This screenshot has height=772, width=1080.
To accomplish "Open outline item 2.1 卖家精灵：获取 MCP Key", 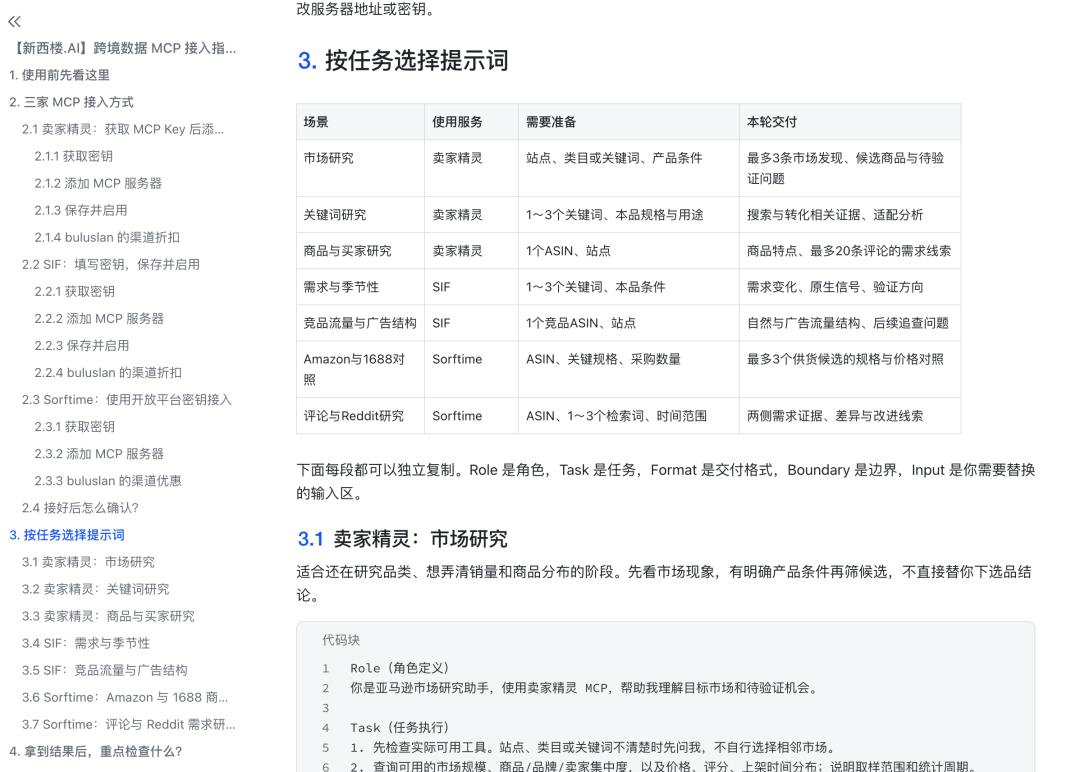I will coord(123,129).
